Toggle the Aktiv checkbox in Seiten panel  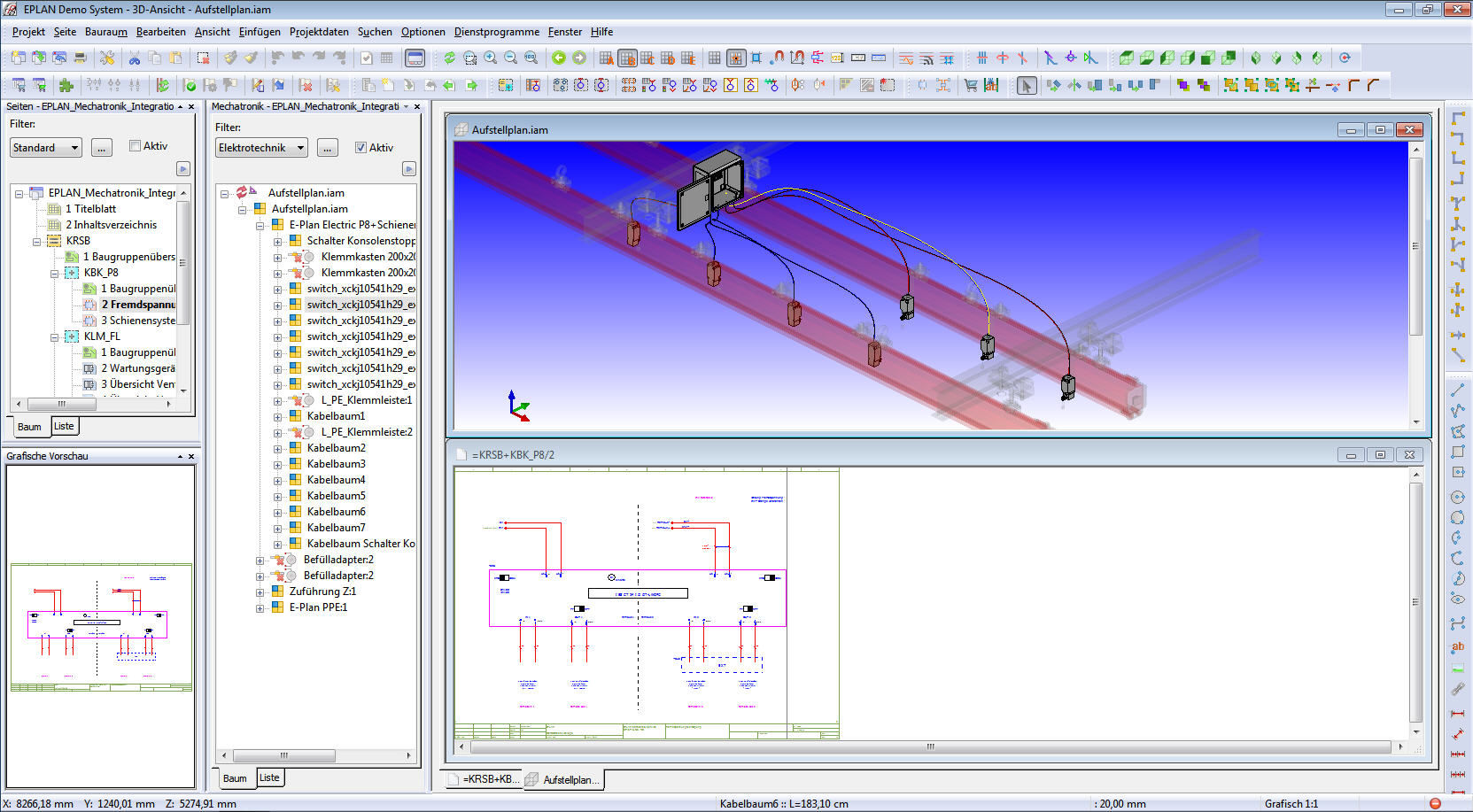tap(136, 146)
